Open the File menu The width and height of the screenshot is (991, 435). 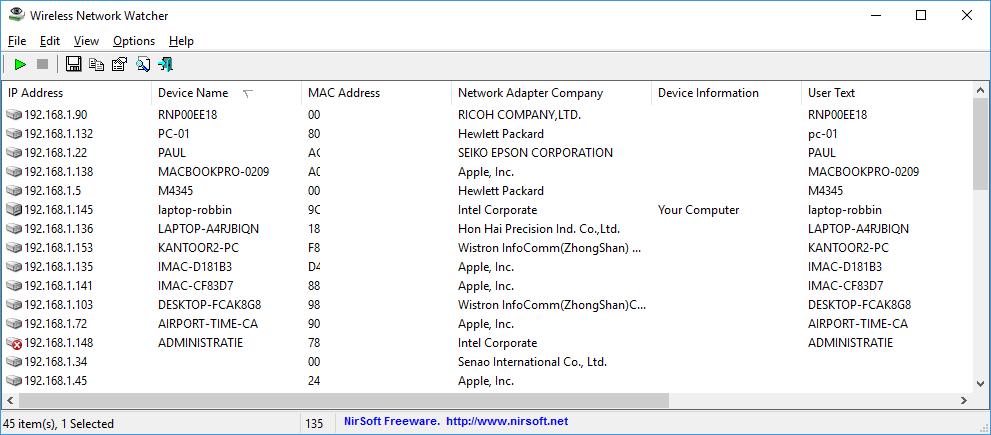pyautogui.click(x=17, y=41)
